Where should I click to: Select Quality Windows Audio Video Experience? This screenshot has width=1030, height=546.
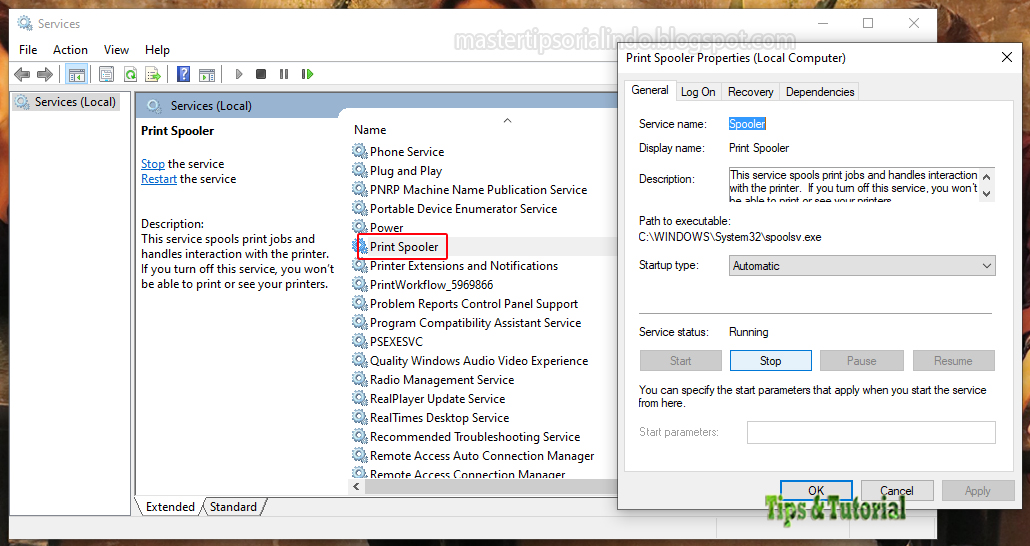pos(479,361)
